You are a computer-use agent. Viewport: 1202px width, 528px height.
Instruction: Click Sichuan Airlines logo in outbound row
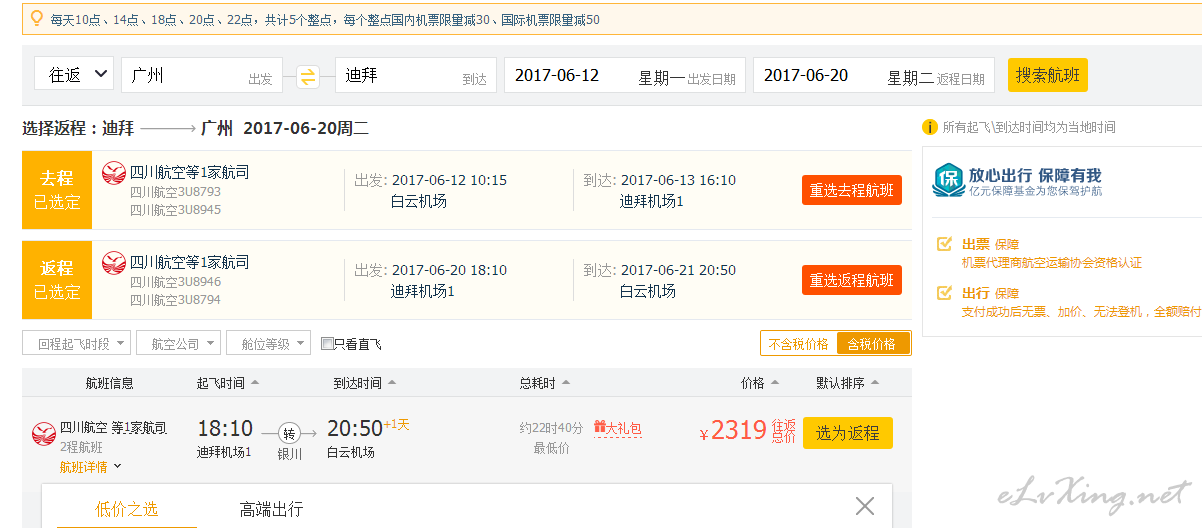[x=114, y=174]
